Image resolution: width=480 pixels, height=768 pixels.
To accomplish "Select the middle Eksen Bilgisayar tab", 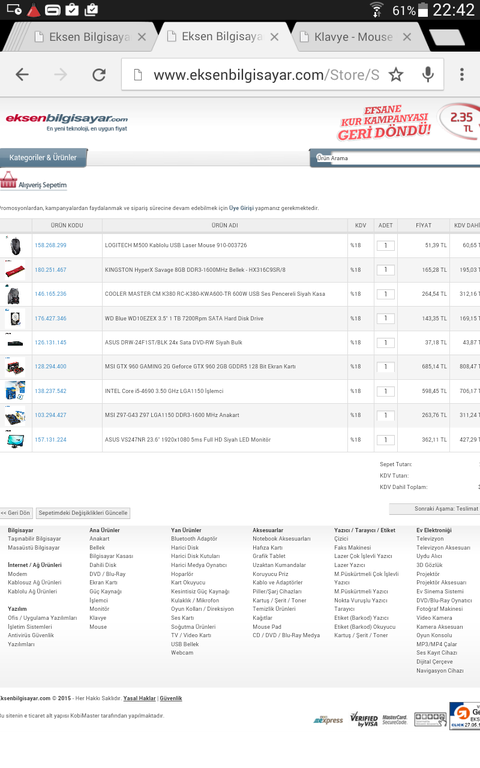I will [222, 37].
